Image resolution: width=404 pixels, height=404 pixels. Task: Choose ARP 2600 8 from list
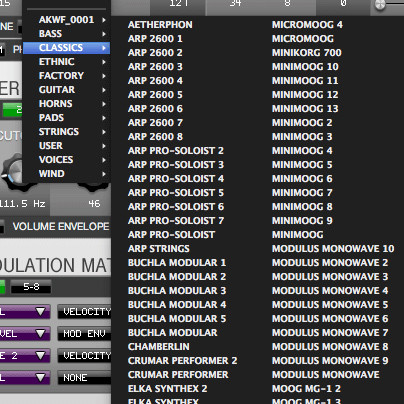[155, 137]
